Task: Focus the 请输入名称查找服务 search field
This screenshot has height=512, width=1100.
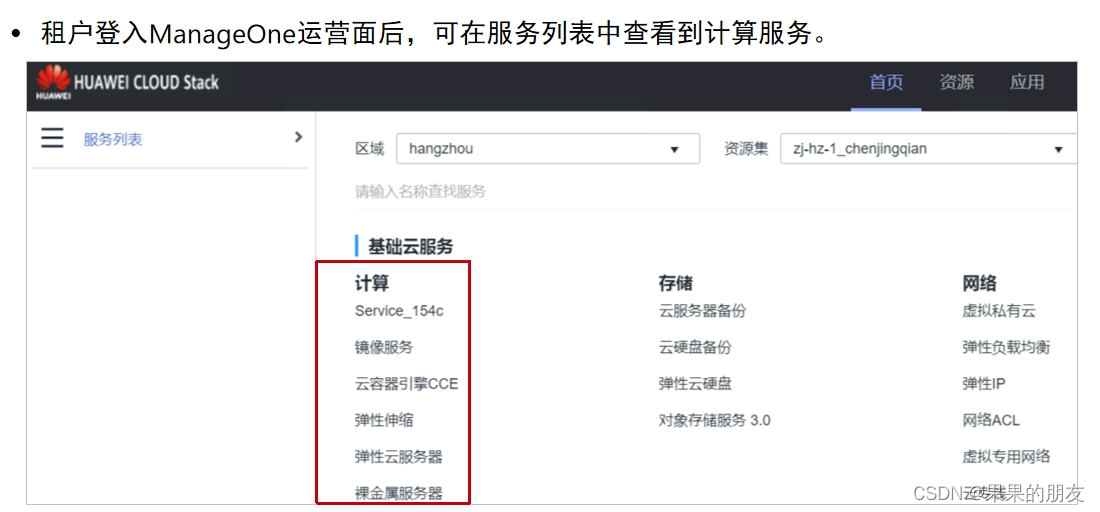Action: point(716,191)
